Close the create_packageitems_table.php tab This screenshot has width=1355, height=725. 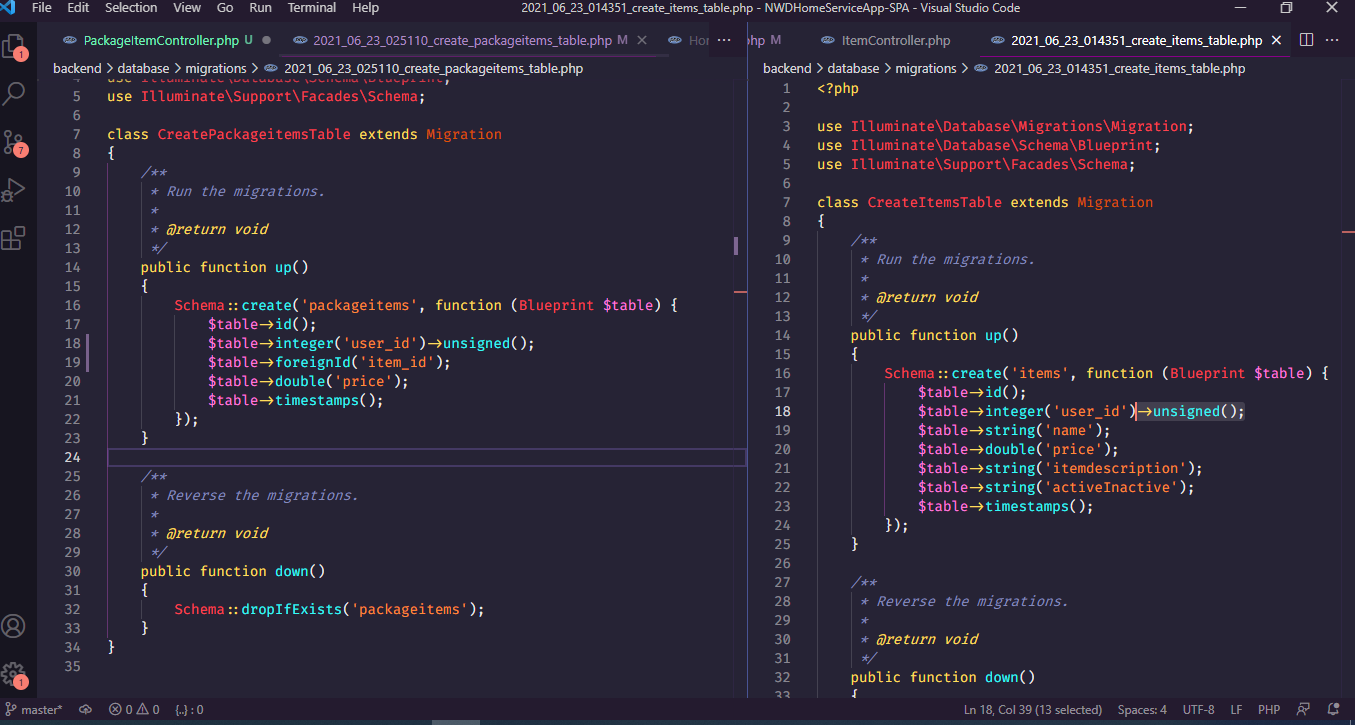(642, 41)
